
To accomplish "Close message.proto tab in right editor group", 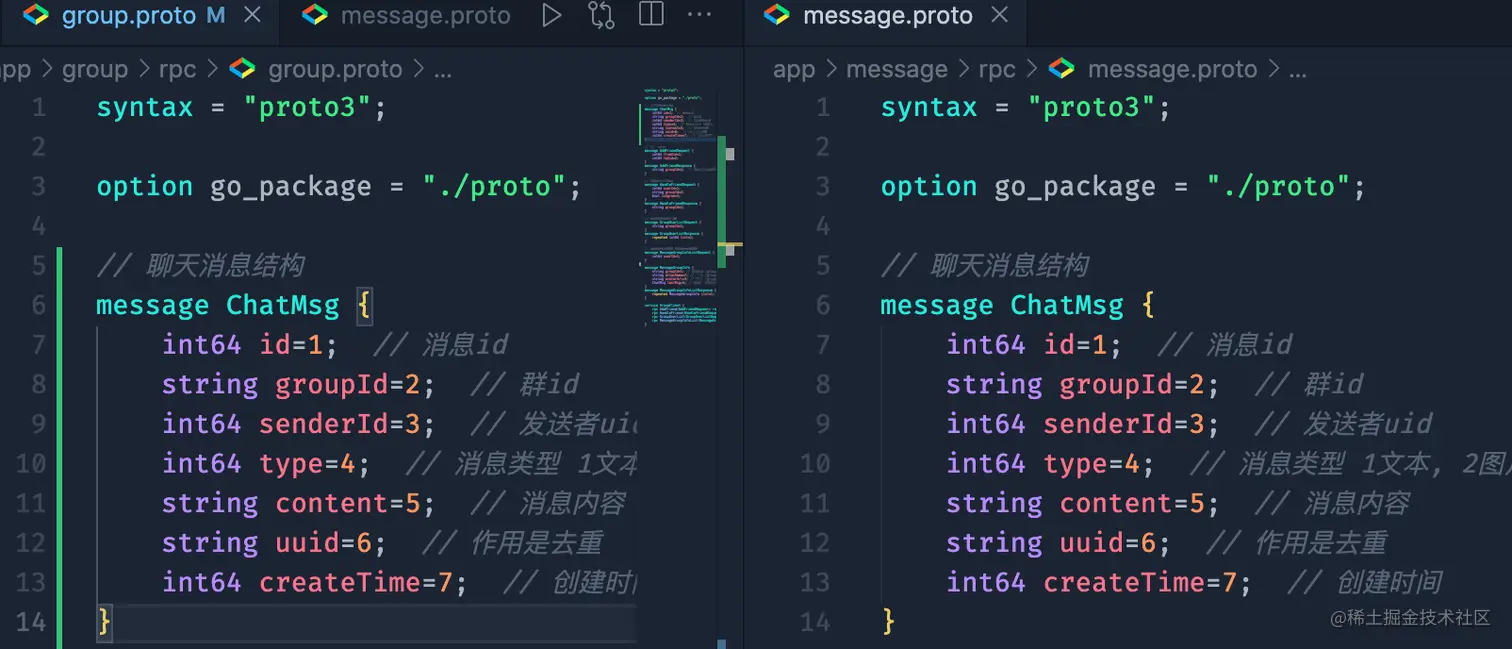I will 999,16.
